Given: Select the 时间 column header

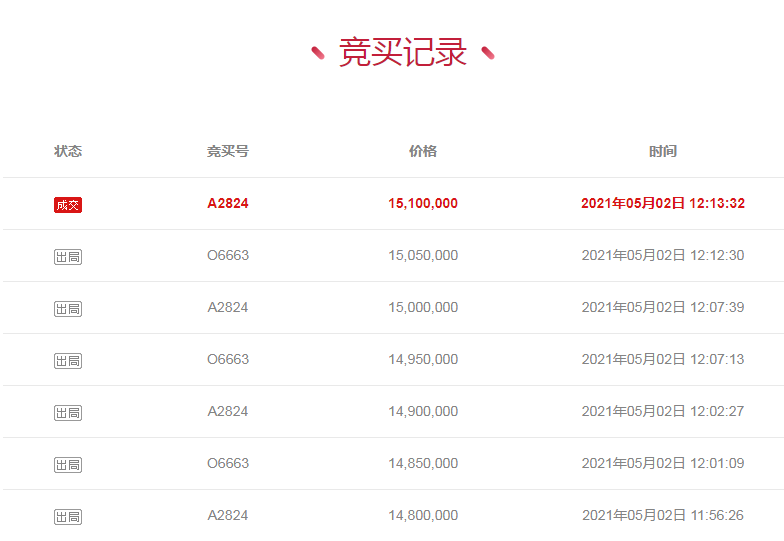Looking at the screenshot, I should point(663,152).
